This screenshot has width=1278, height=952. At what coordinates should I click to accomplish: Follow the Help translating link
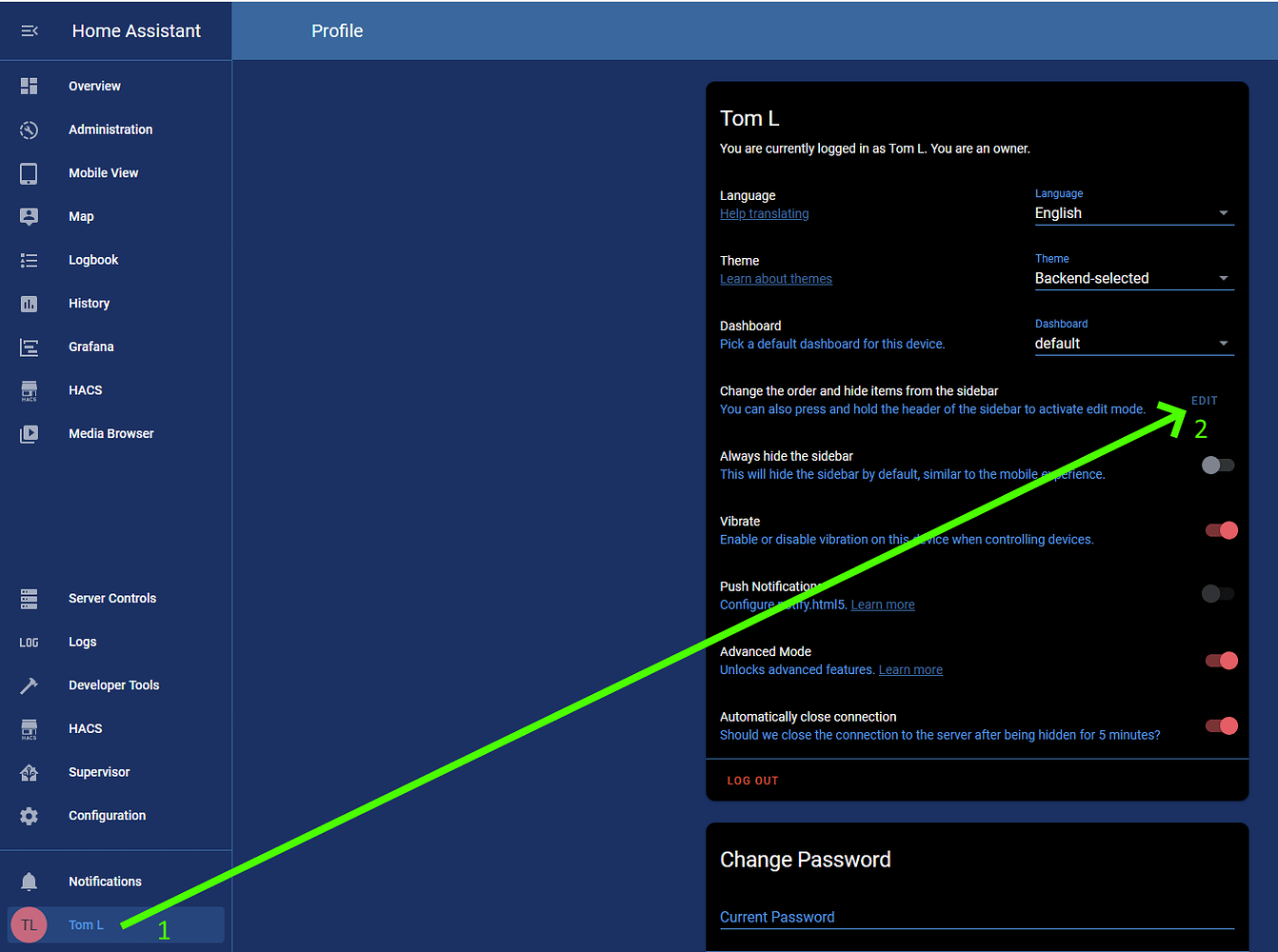[x=764, y=214]
